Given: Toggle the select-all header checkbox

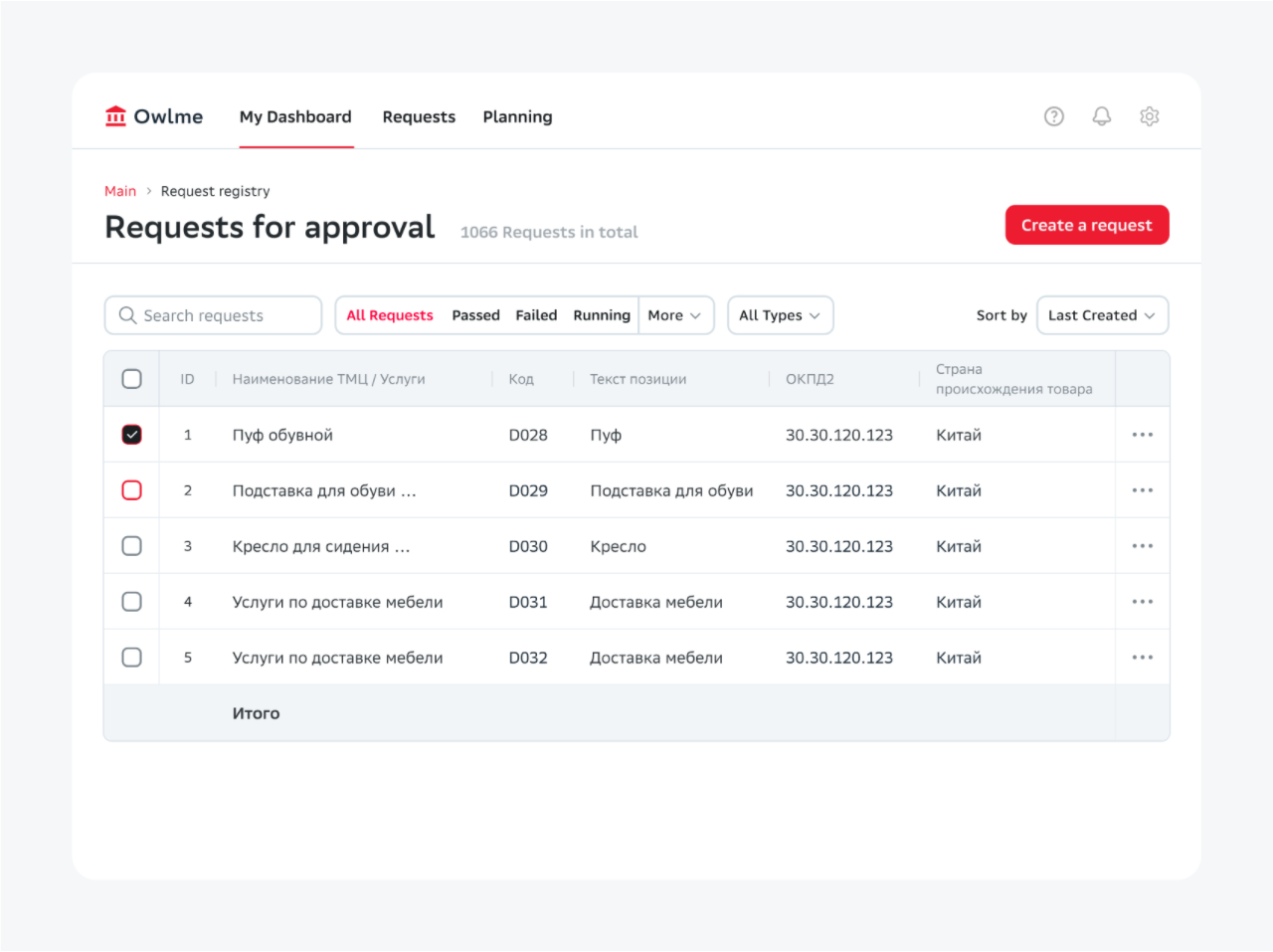Looking at the screenshot, I should point(131,379).
